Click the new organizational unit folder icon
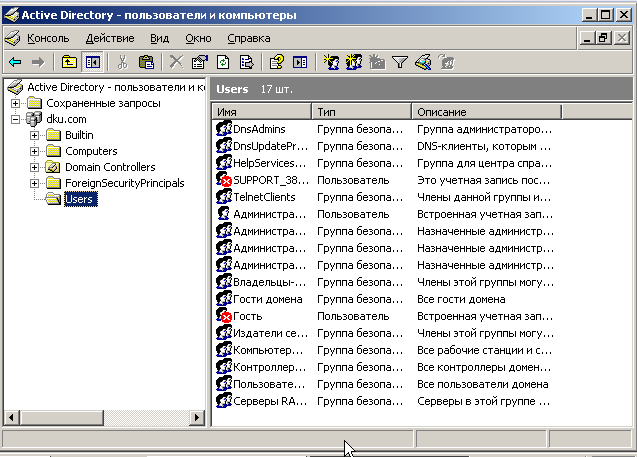 click(377, 62)
